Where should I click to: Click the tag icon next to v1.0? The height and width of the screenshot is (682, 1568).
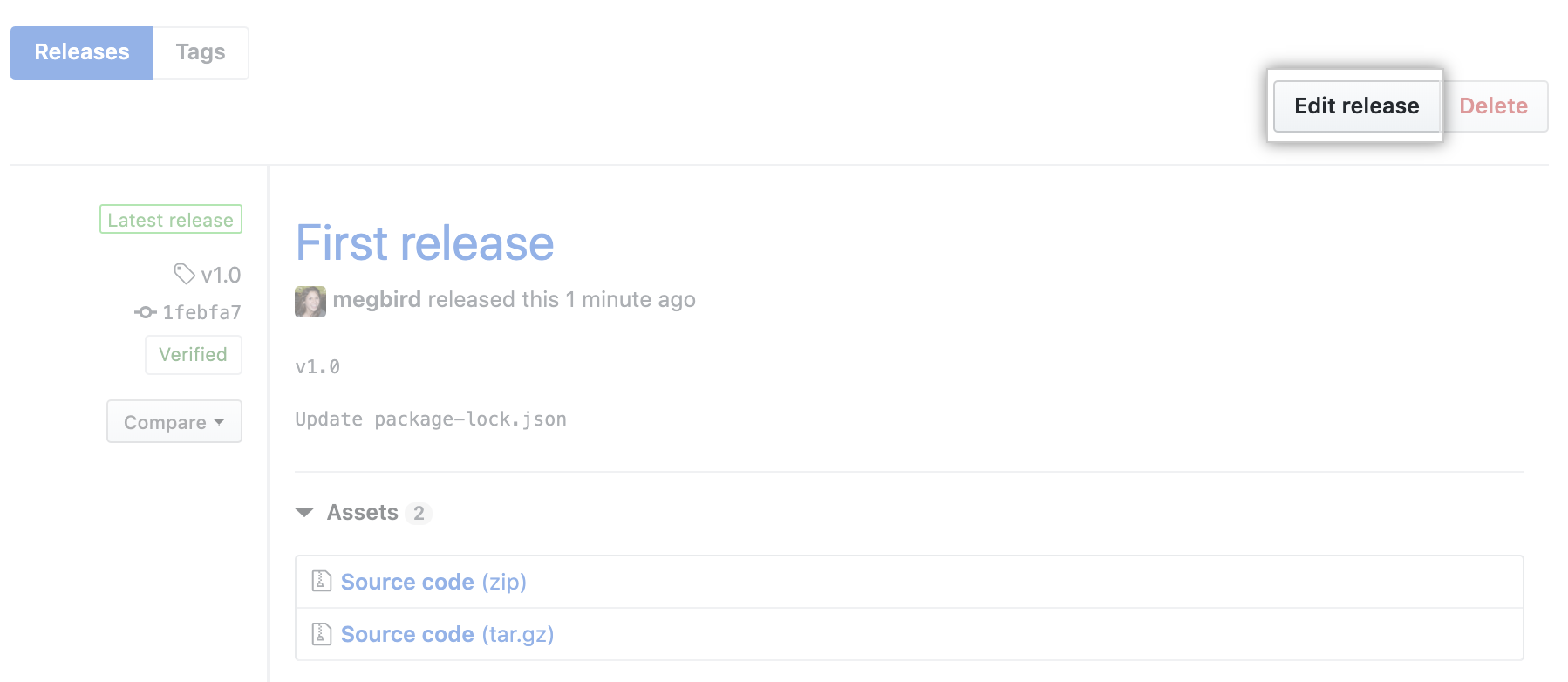184,275
